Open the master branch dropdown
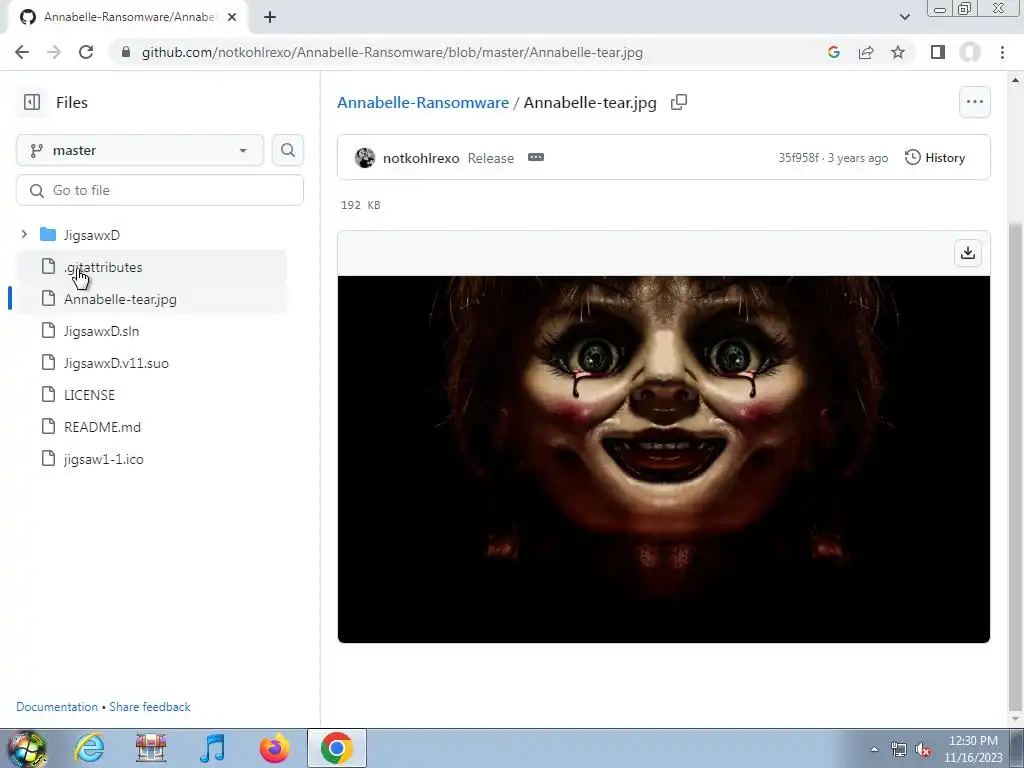Screen dimensions: 1024x768 click(140, 150)
